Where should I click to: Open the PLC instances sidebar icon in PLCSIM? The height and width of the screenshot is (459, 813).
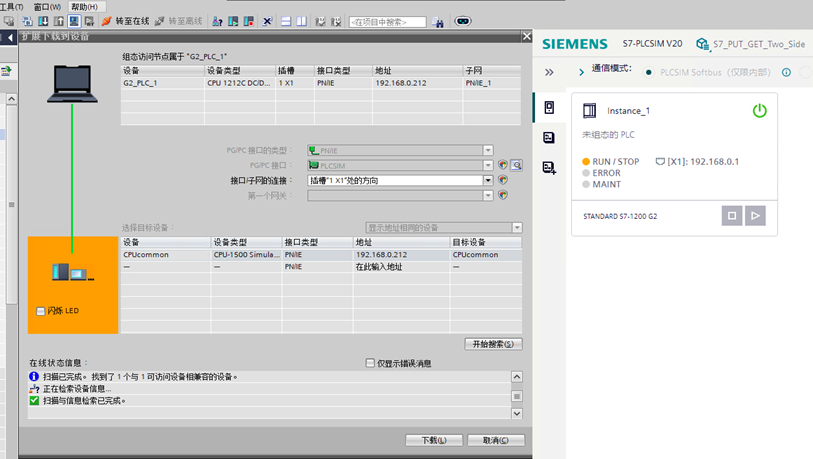pos(549,108)
